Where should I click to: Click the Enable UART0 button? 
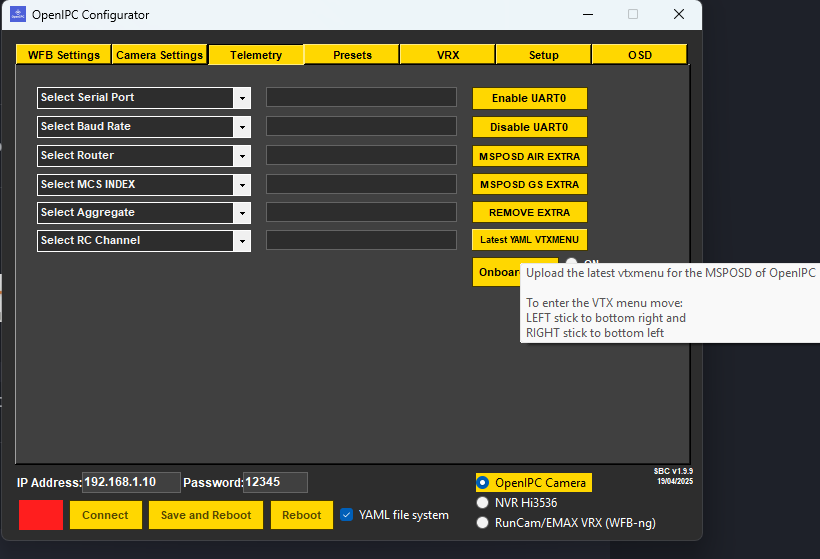click(529, 98)
